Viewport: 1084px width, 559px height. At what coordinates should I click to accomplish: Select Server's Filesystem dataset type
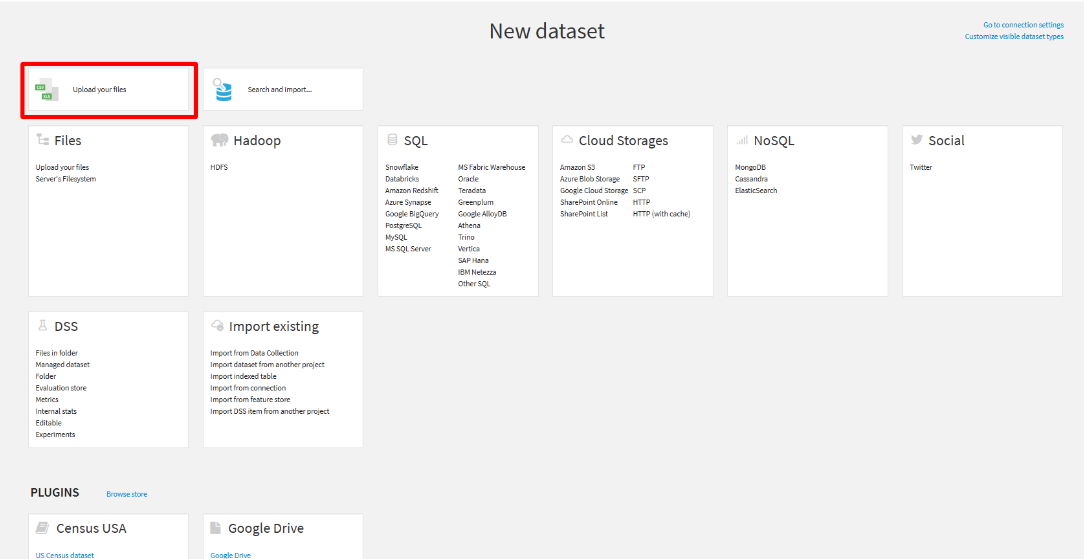tap(66, 179)
